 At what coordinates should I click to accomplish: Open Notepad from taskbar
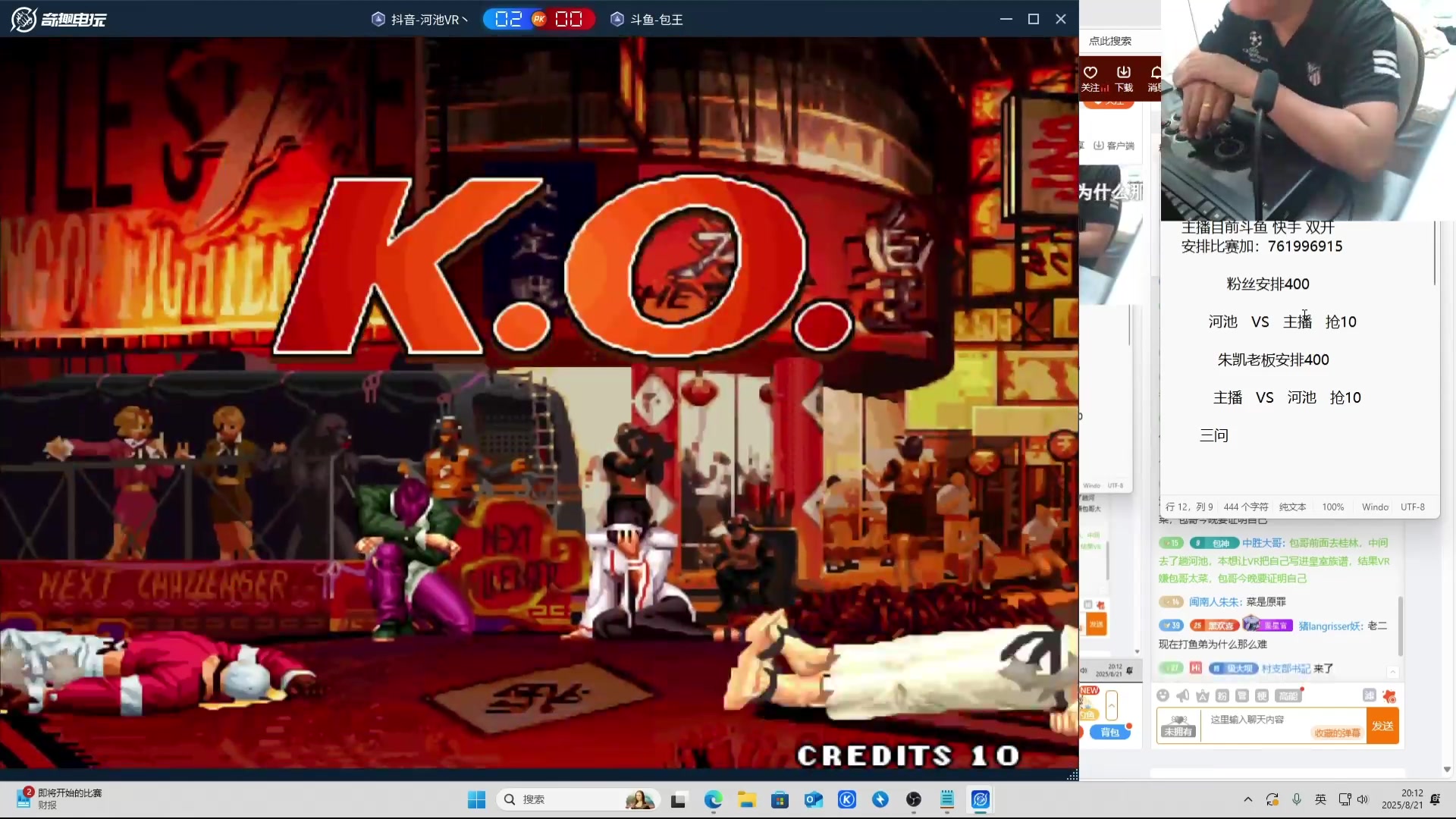click(x=947, y=799)
